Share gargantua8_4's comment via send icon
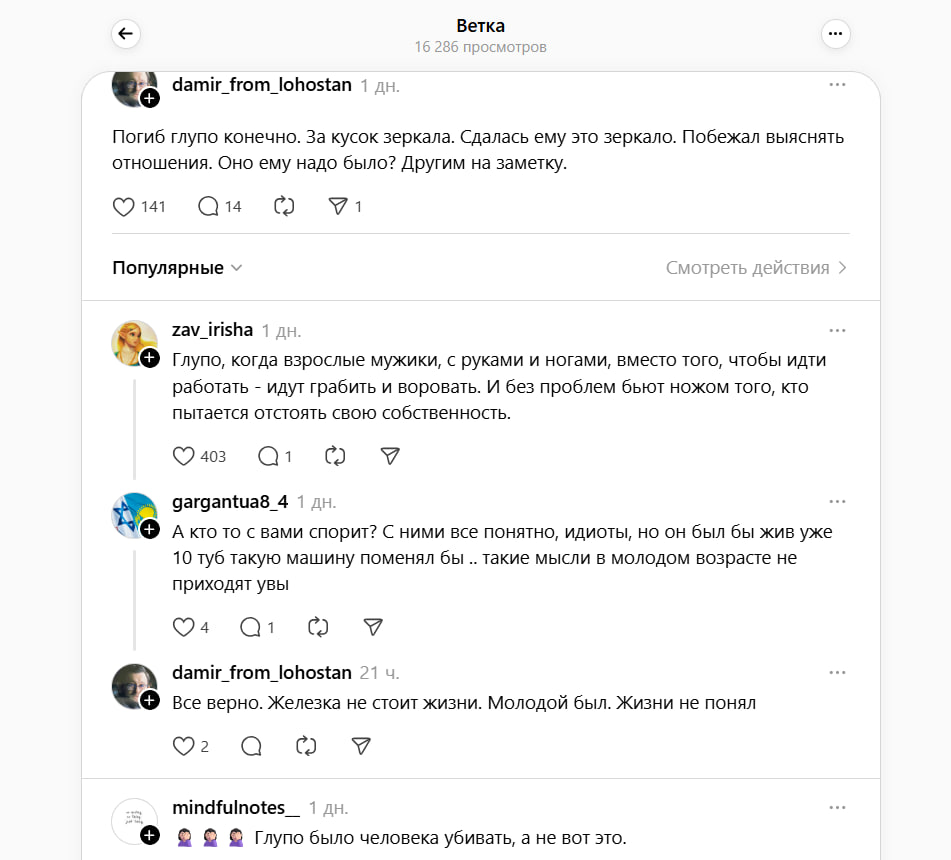Screen dimensions: 951x860 click(373, 627)
